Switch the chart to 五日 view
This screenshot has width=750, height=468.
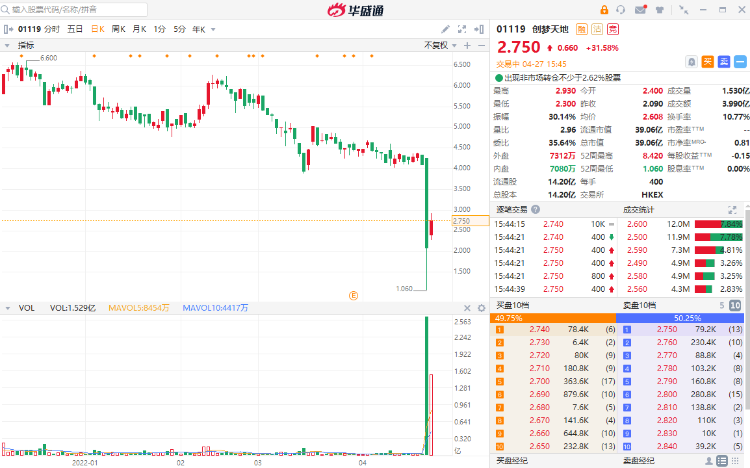[x=75, y=29]
